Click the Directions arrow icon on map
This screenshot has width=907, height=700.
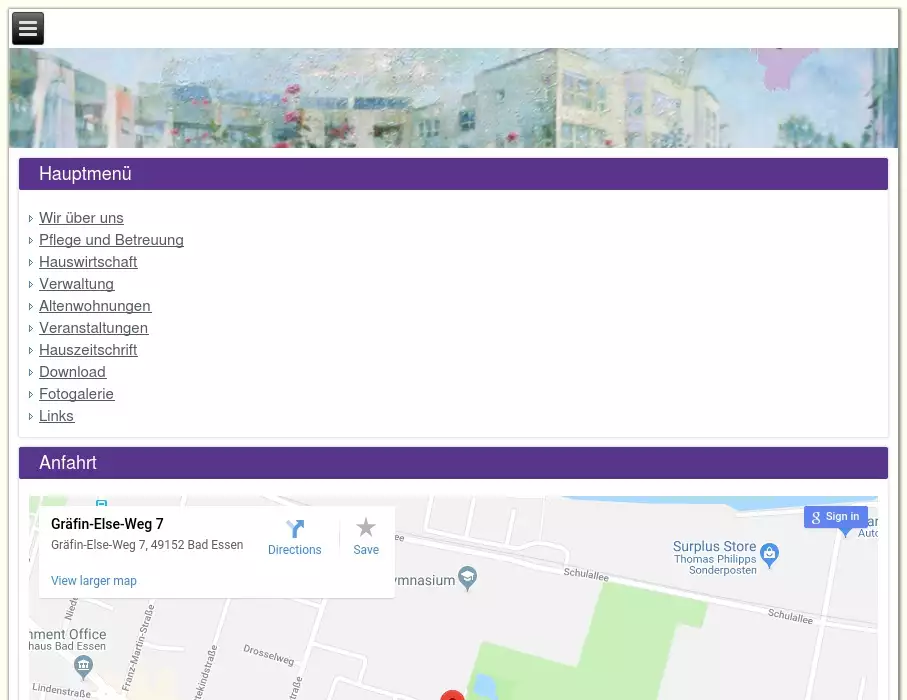tap(295, 529)
